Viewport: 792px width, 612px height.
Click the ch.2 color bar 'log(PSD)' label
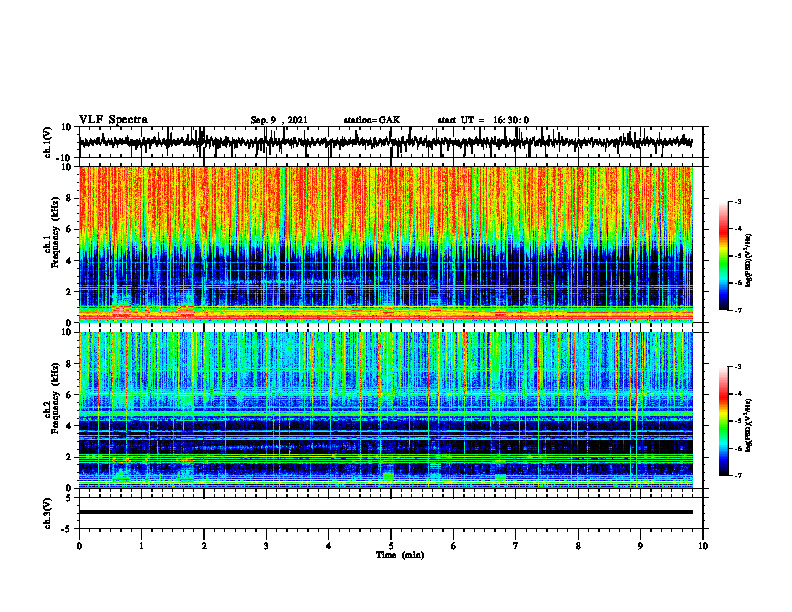(x=748, y=425)
